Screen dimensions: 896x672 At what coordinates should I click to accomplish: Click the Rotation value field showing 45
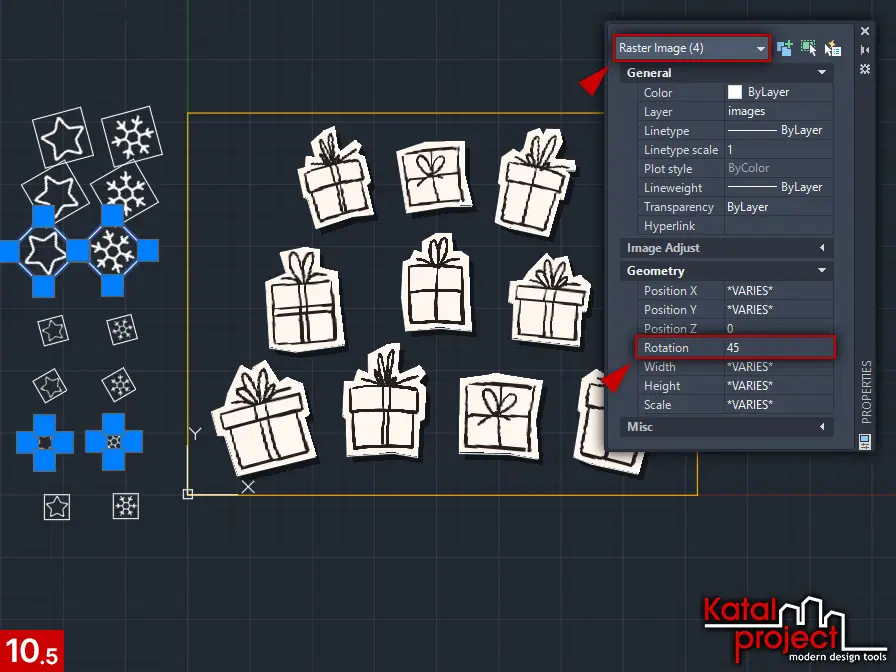pyautogui.click(x=778, y=348)
